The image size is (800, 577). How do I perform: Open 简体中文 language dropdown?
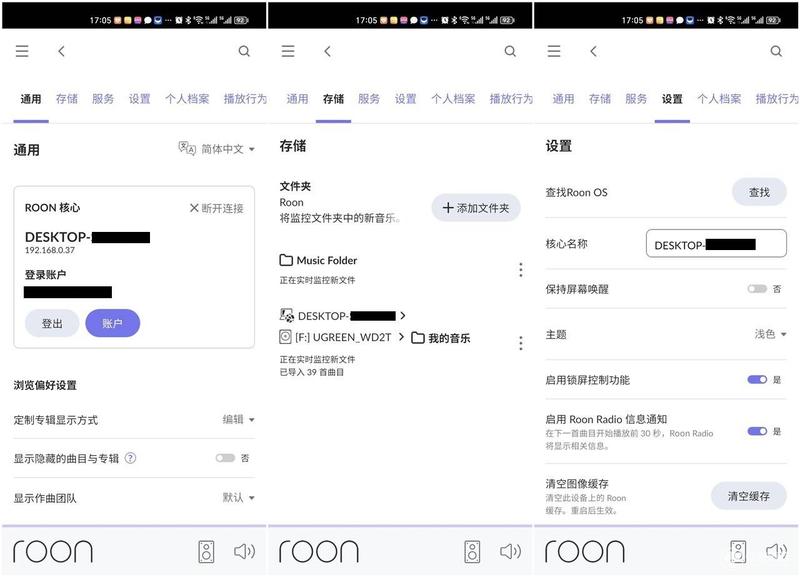pos(228,149)
